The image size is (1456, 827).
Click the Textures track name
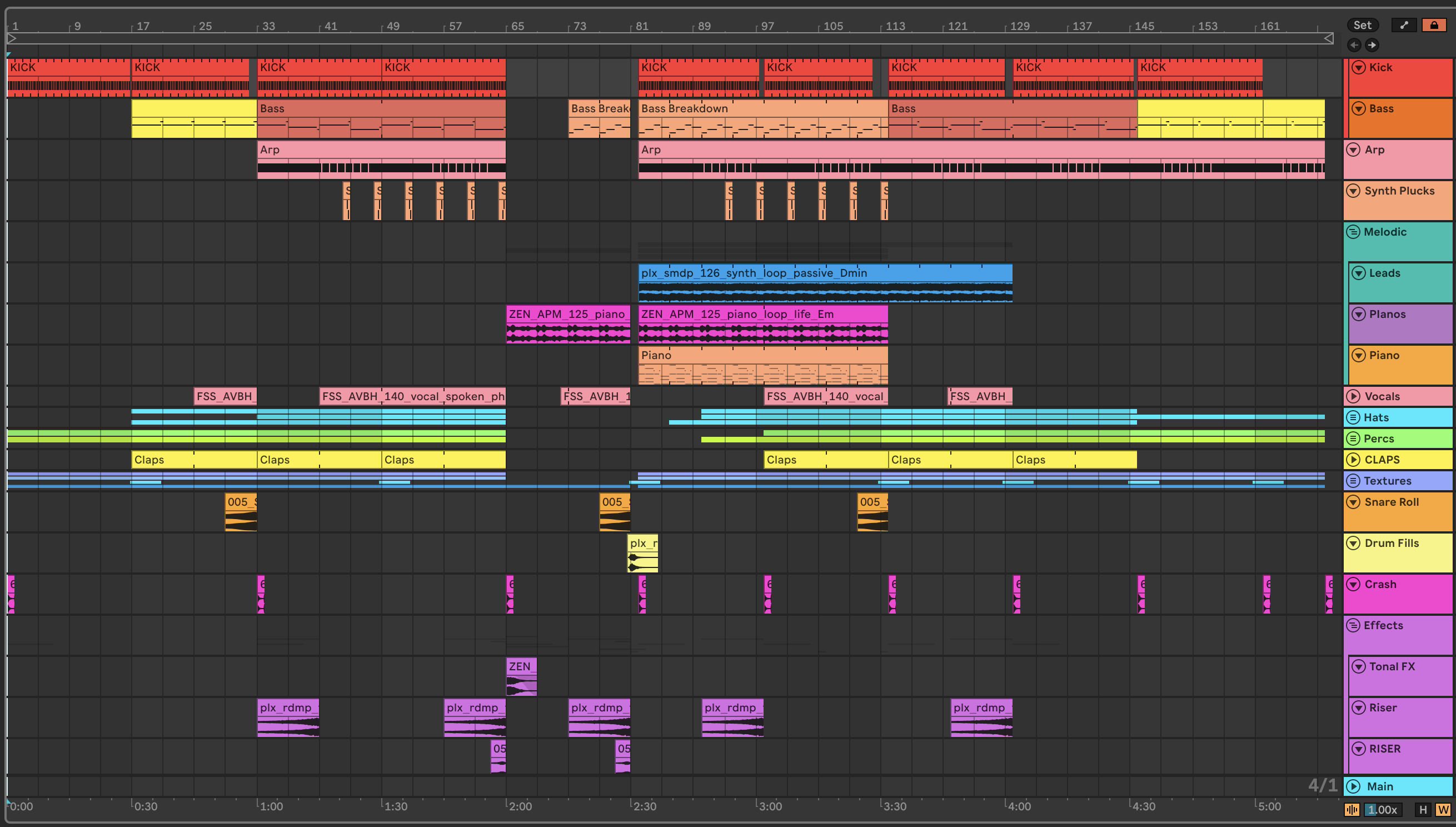(1387, 481)
